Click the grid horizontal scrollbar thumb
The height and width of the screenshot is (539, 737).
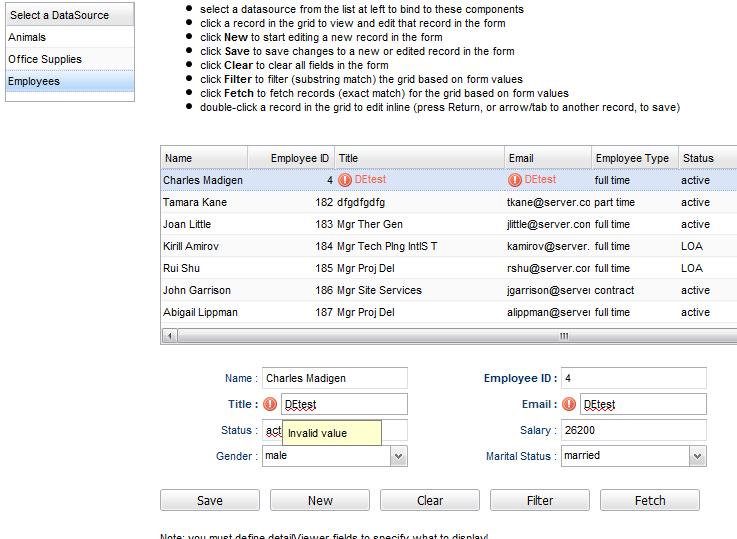[x=564, y=336]
